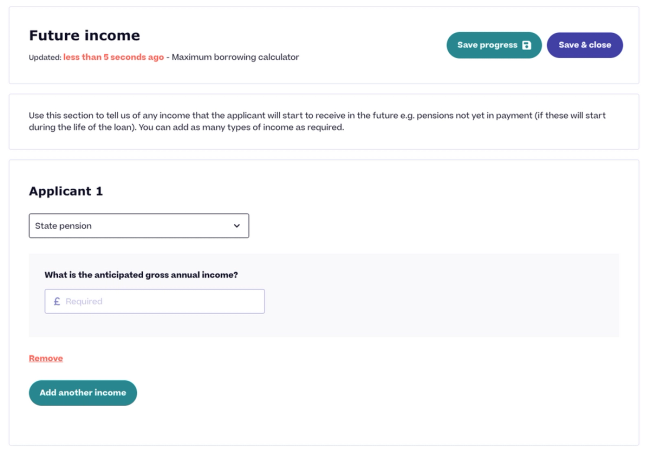Click the Maximum borrowing calculator text

point(235,57)
